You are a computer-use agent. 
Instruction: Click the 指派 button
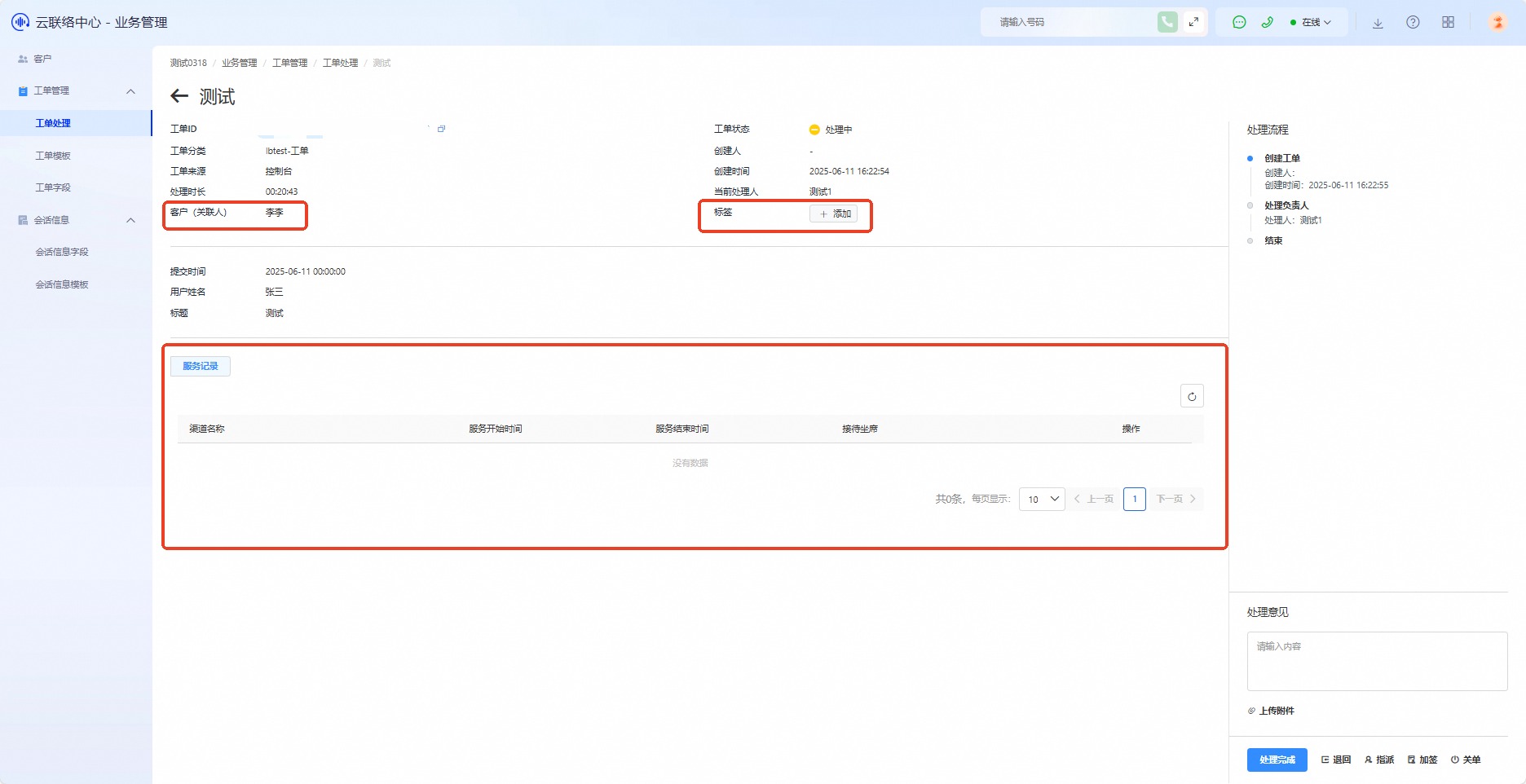(x=1379, y=760)
